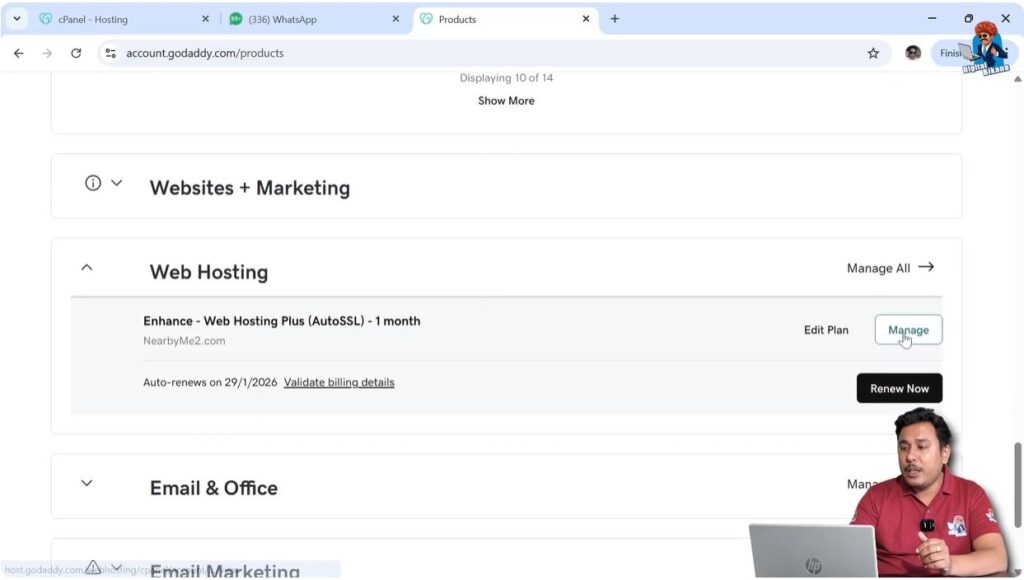Switch to the WhatsApp tab
Screen dimensions: 1024x580
coord(313,19)
